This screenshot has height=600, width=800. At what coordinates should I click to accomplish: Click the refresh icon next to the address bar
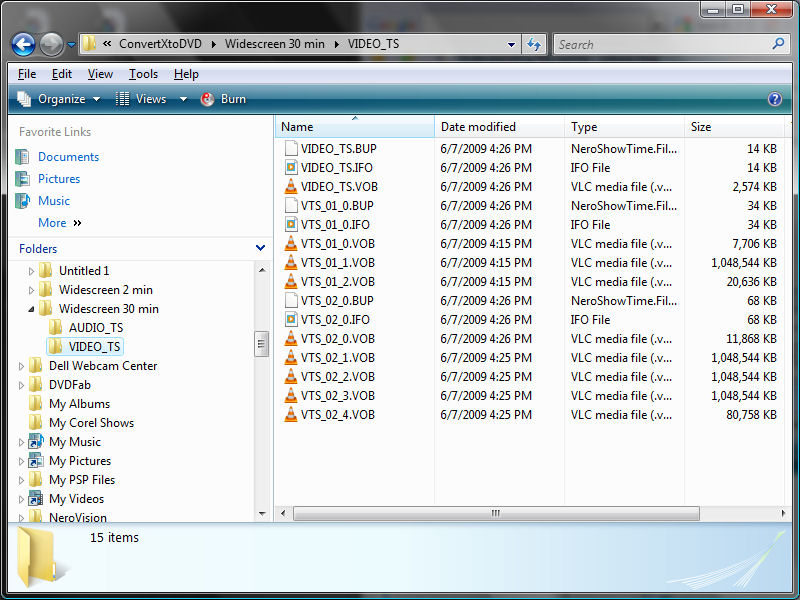tap(534, 44)
